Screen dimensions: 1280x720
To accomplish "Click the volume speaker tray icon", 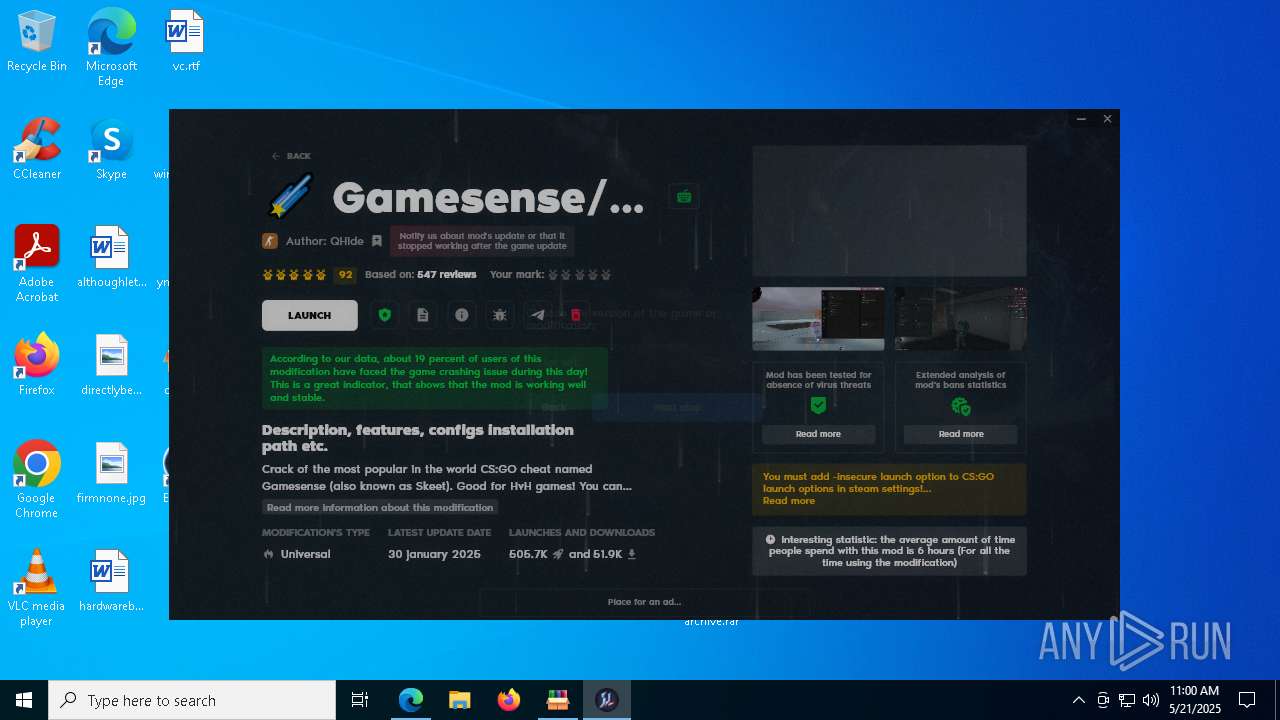I will pos(1151,700).
